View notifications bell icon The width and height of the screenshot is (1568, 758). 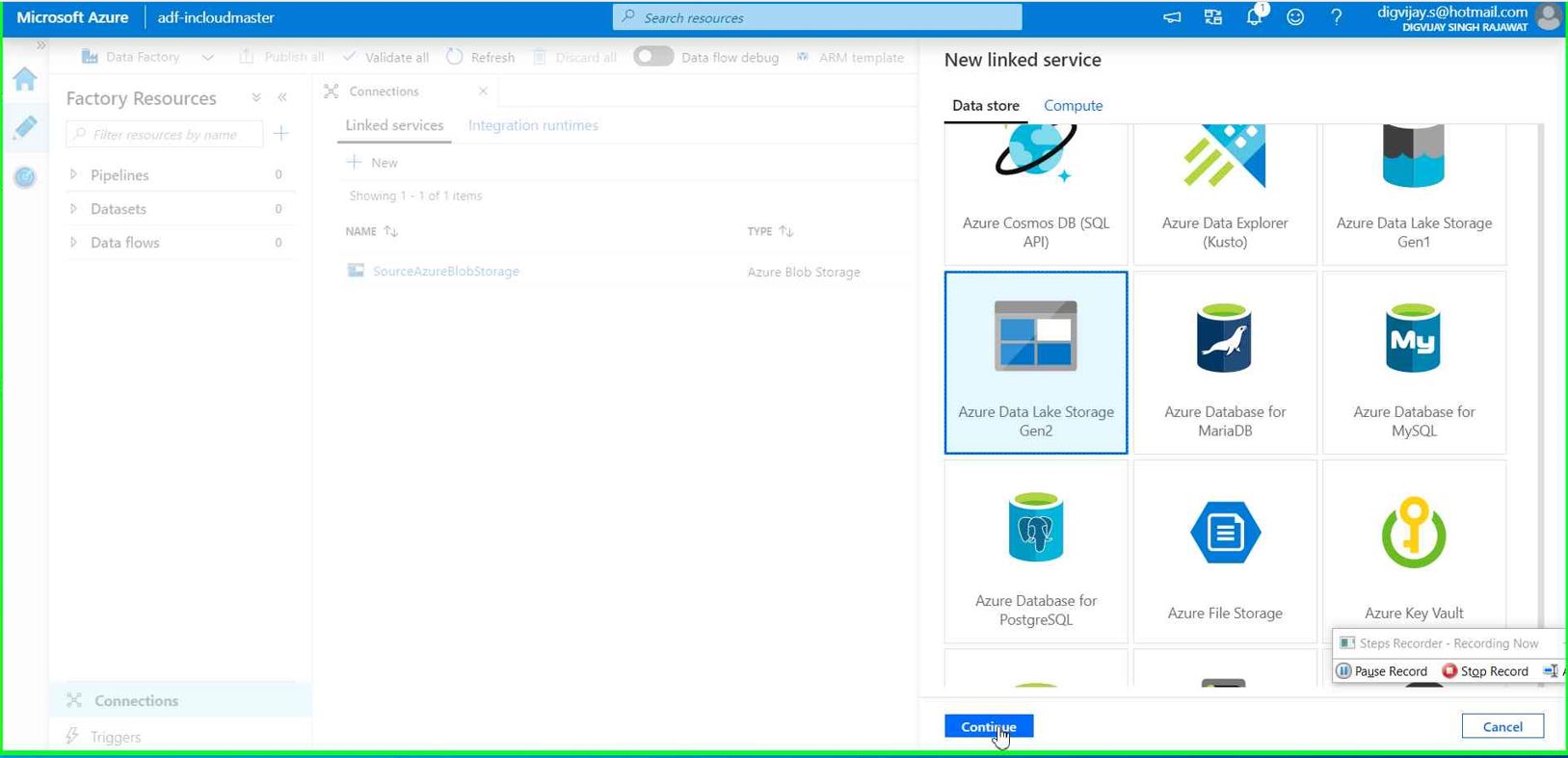pos(1255,16)
